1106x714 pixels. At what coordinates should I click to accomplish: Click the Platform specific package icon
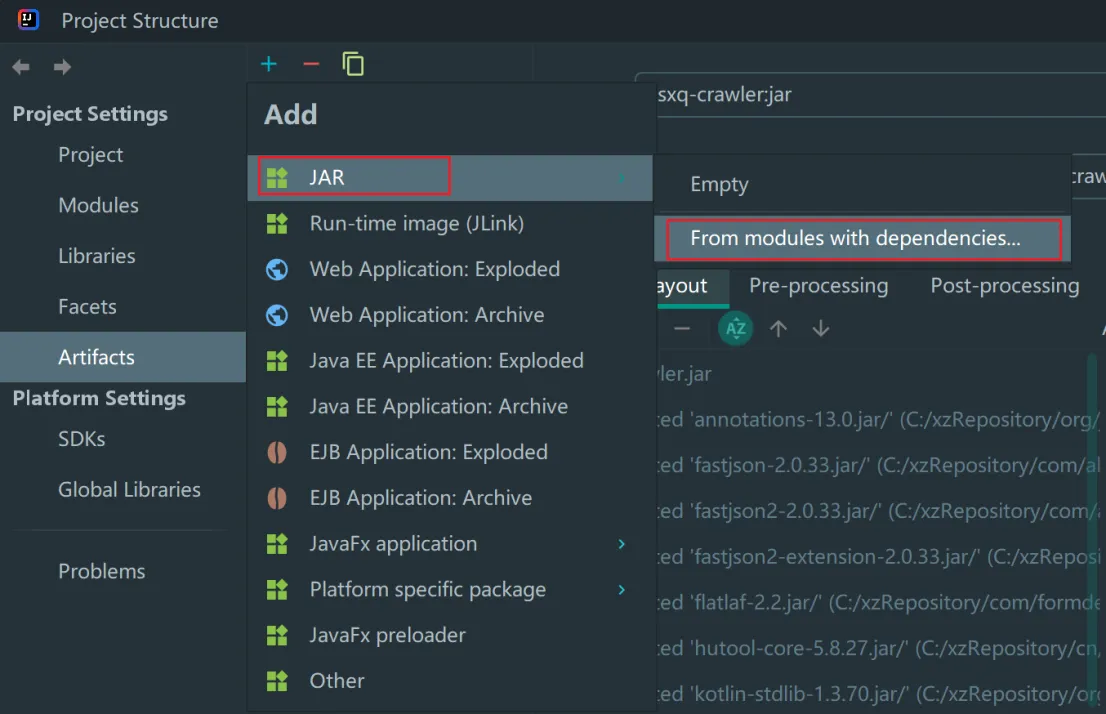[x=277, y=590]
